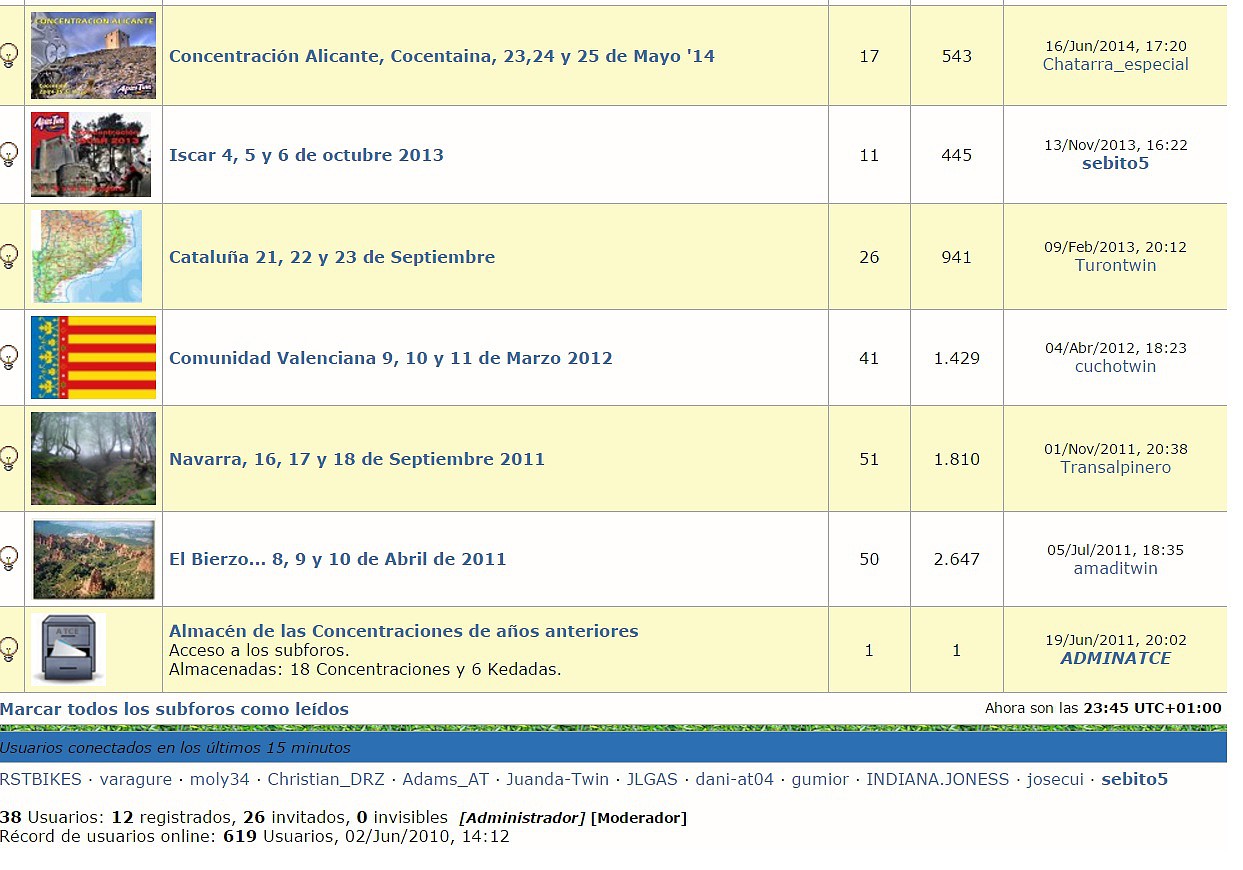Click Usuarios conectados en los últimos 15 minutos header
Image resolution: width=1243 pixels, height=870 pixels.
click(x=175, y=747)
